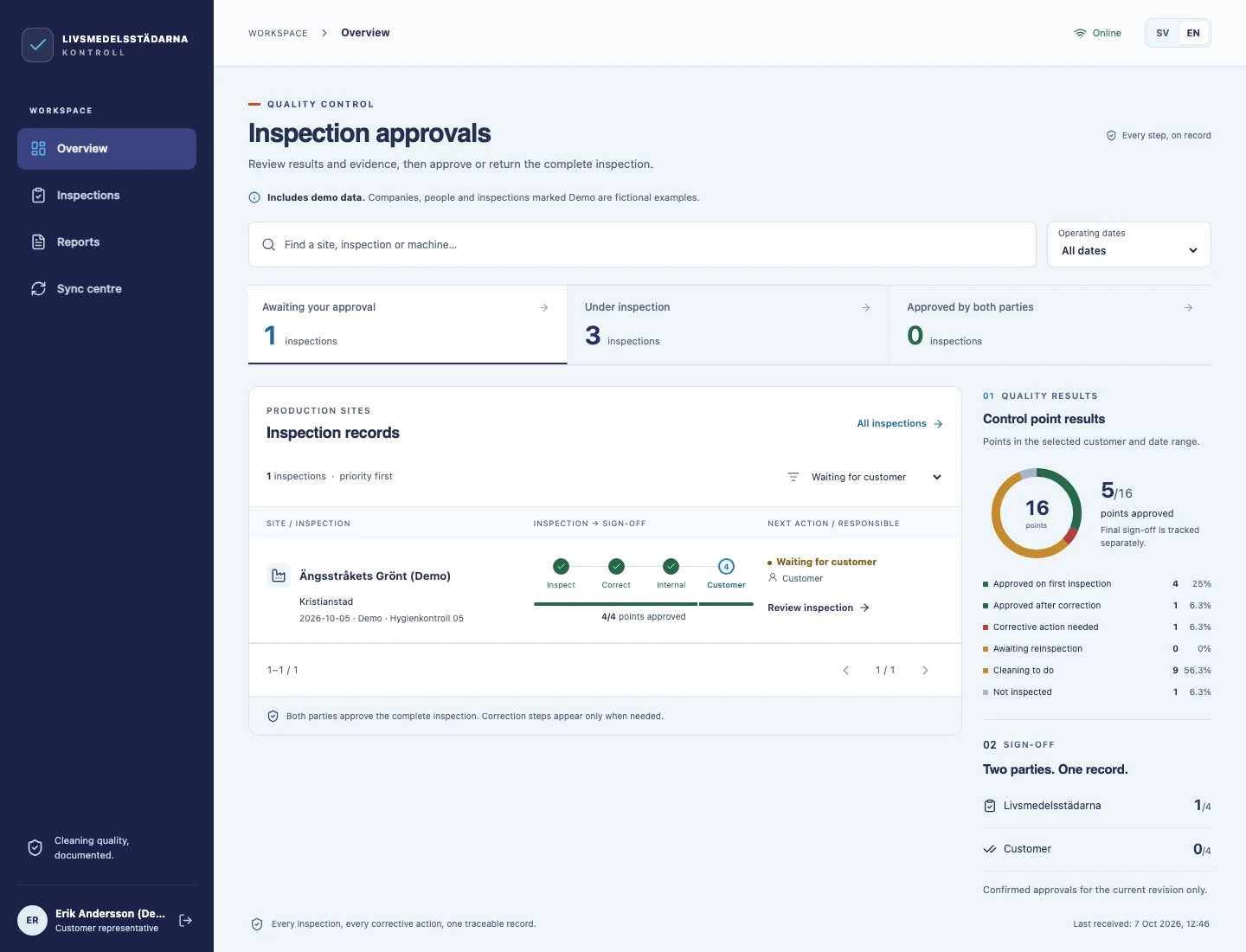Click the Customer step number 4 circle
Viewport: 1246px width, 952px height.
pyautogui.click(x=726, y=566)
